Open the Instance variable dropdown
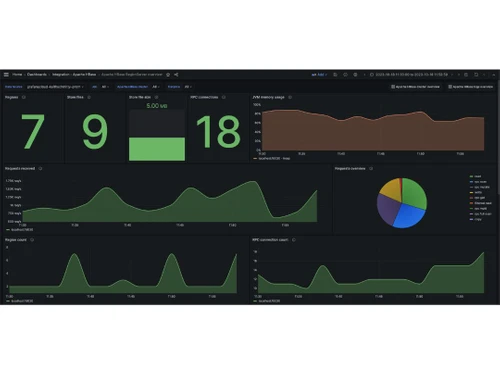The width and height of the screenshot is (500, 375). pos(188,87)
